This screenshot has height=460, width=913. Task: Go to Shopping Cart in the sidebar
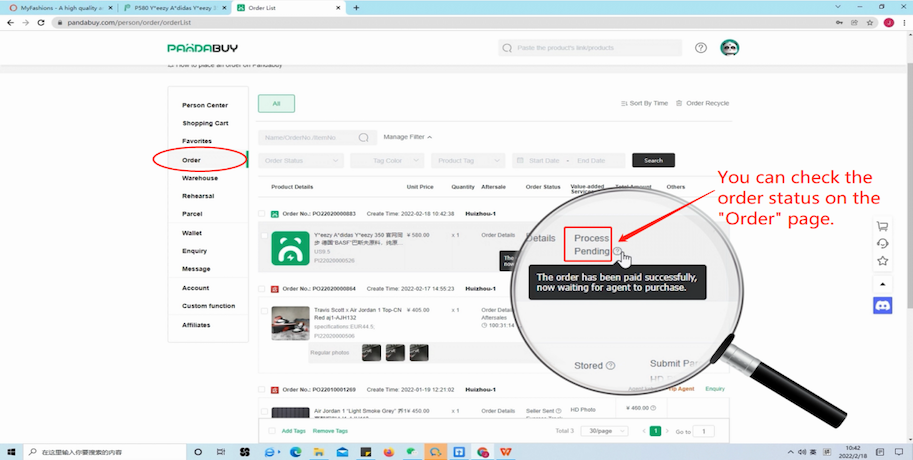point(206,123)
